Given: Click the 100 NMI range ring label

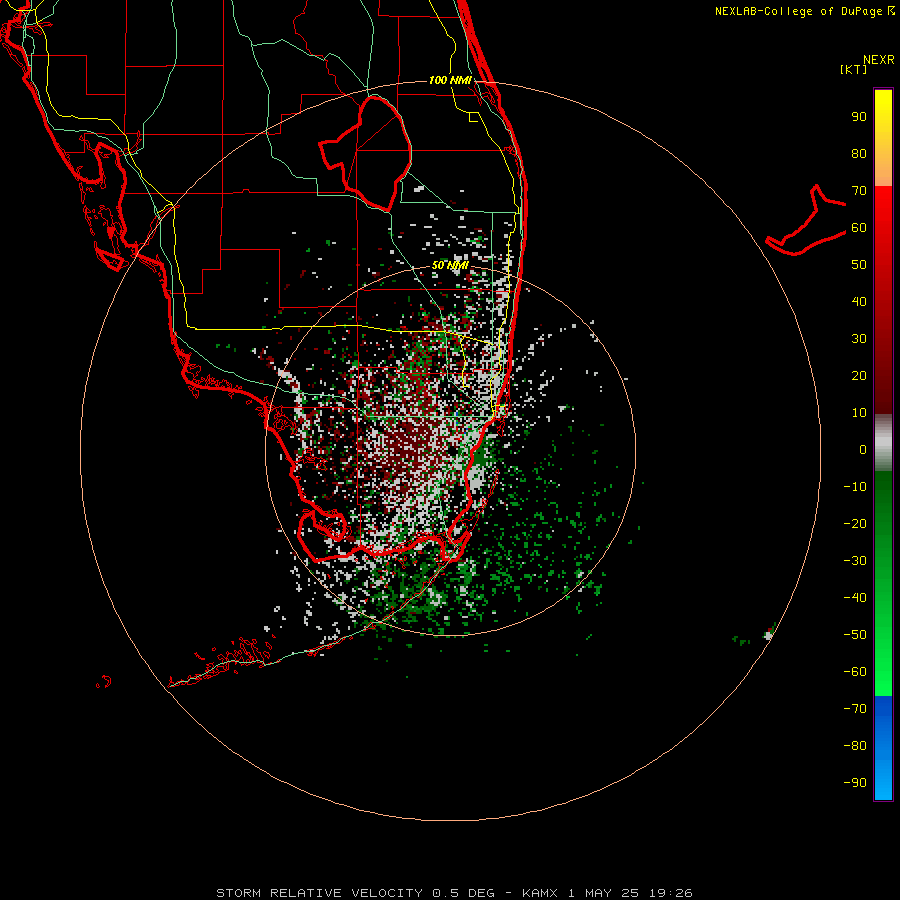Looking at the screenshot, I should pyautogui.click(x=450, y=80).
